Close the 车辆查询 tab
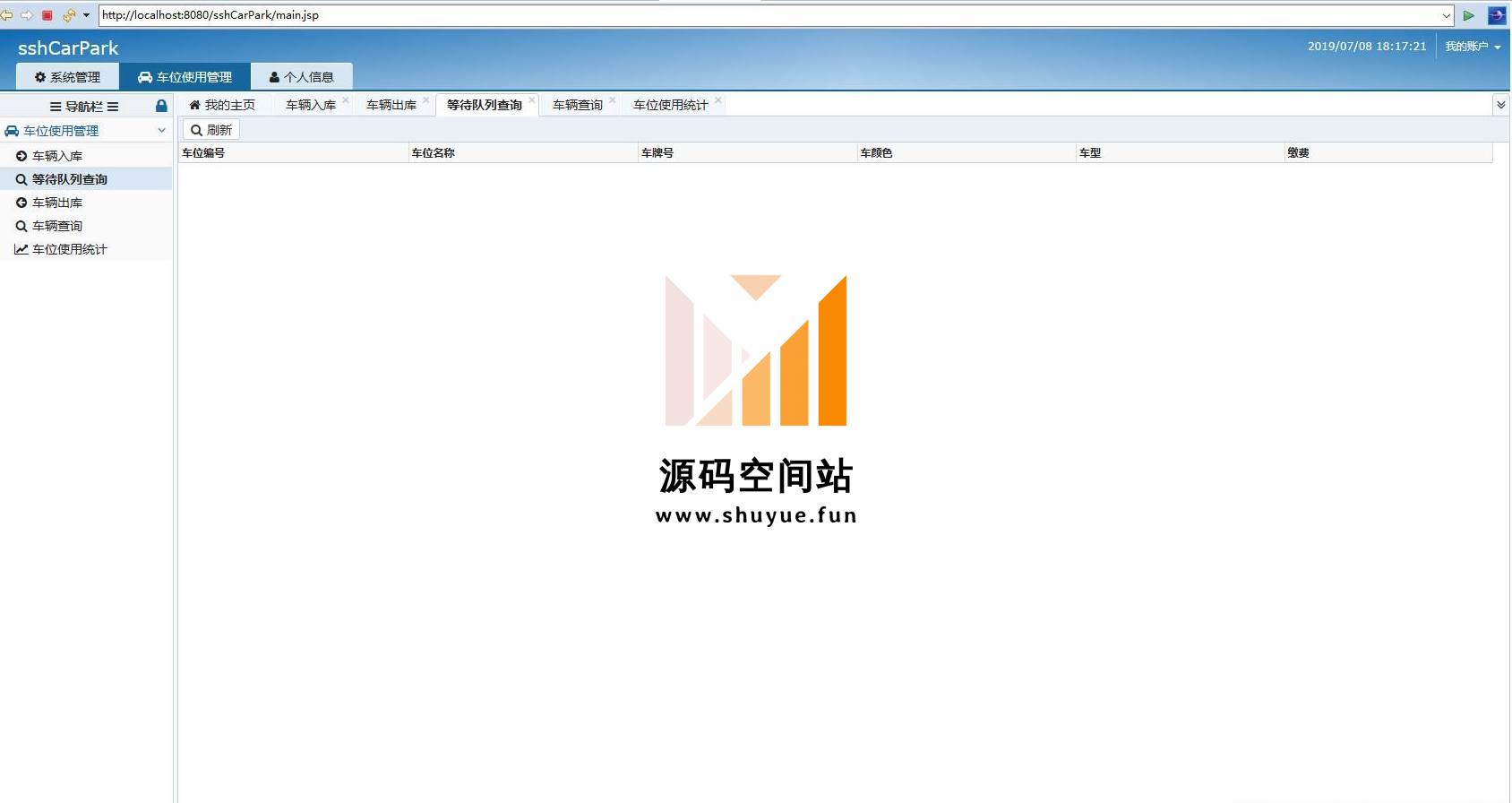 coord(613,100)
